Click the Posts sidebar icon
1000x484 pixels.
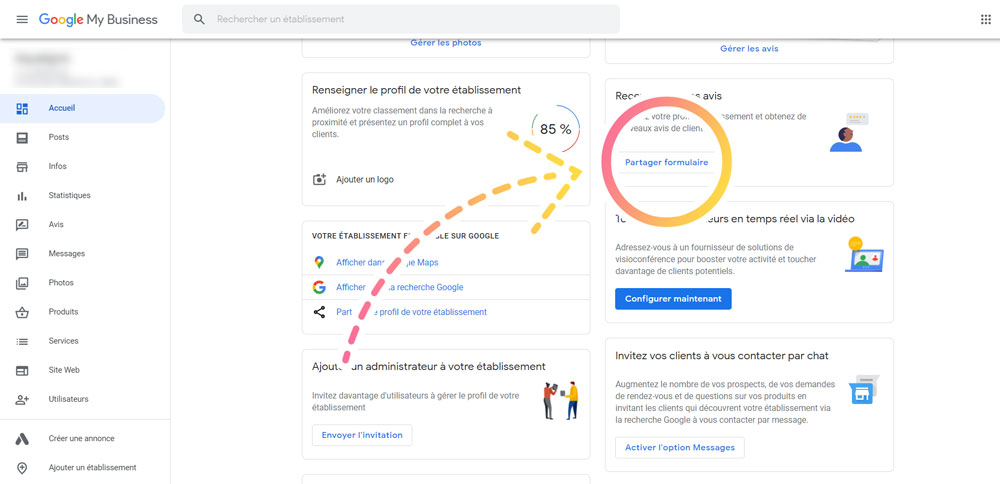(22, 138)
